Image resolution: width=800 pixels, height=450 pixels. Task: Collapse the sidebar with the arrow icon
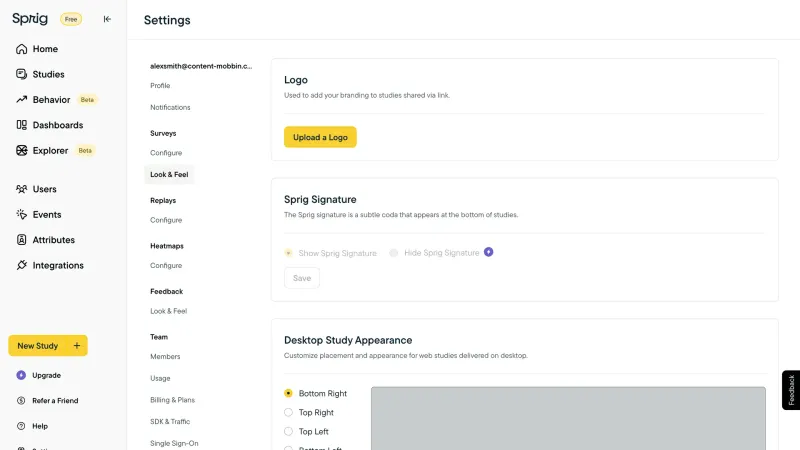pyautogui.click(x=107, y=19)
